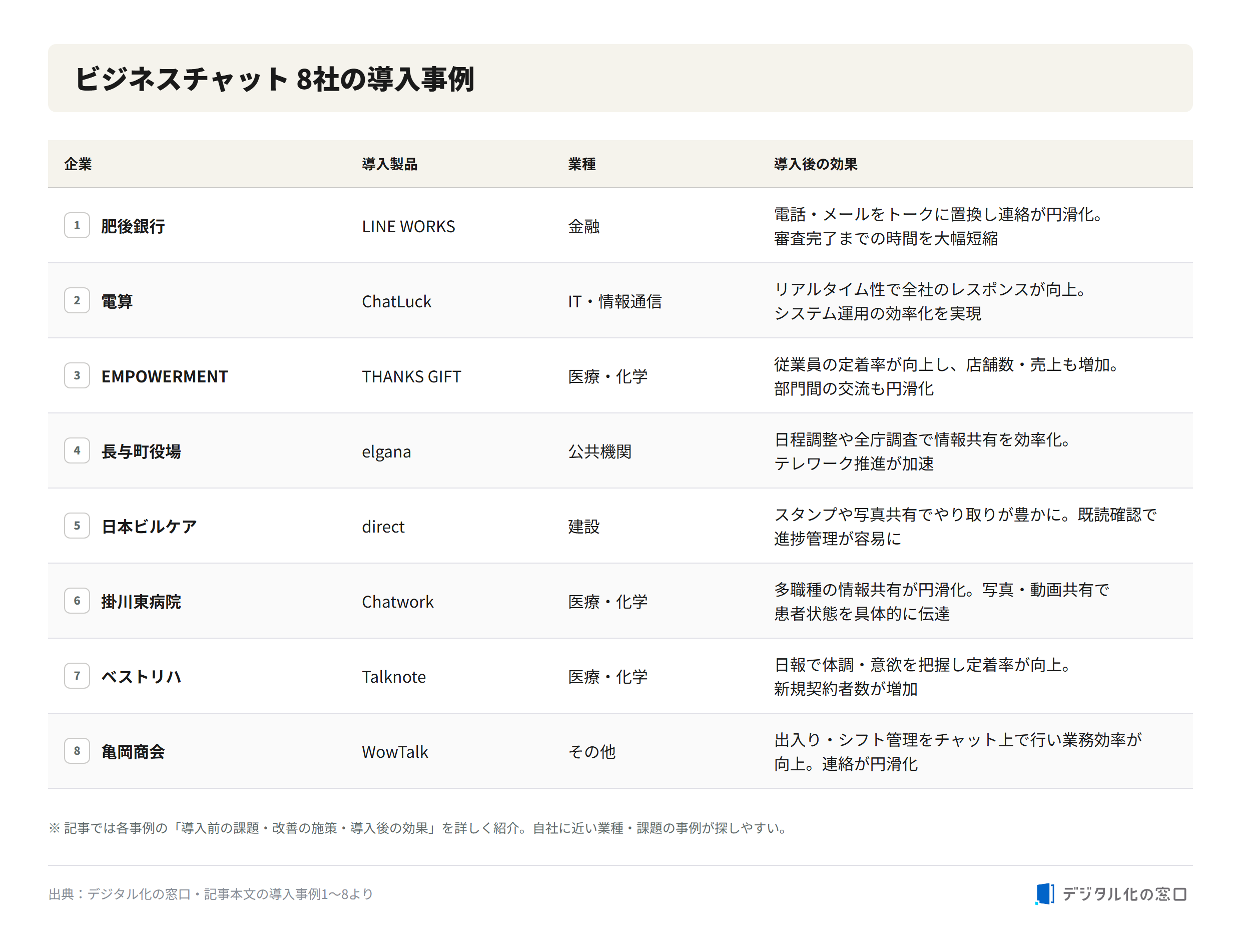
Task: Select the 導入後の効果 column header
Action: click(816, 164)
